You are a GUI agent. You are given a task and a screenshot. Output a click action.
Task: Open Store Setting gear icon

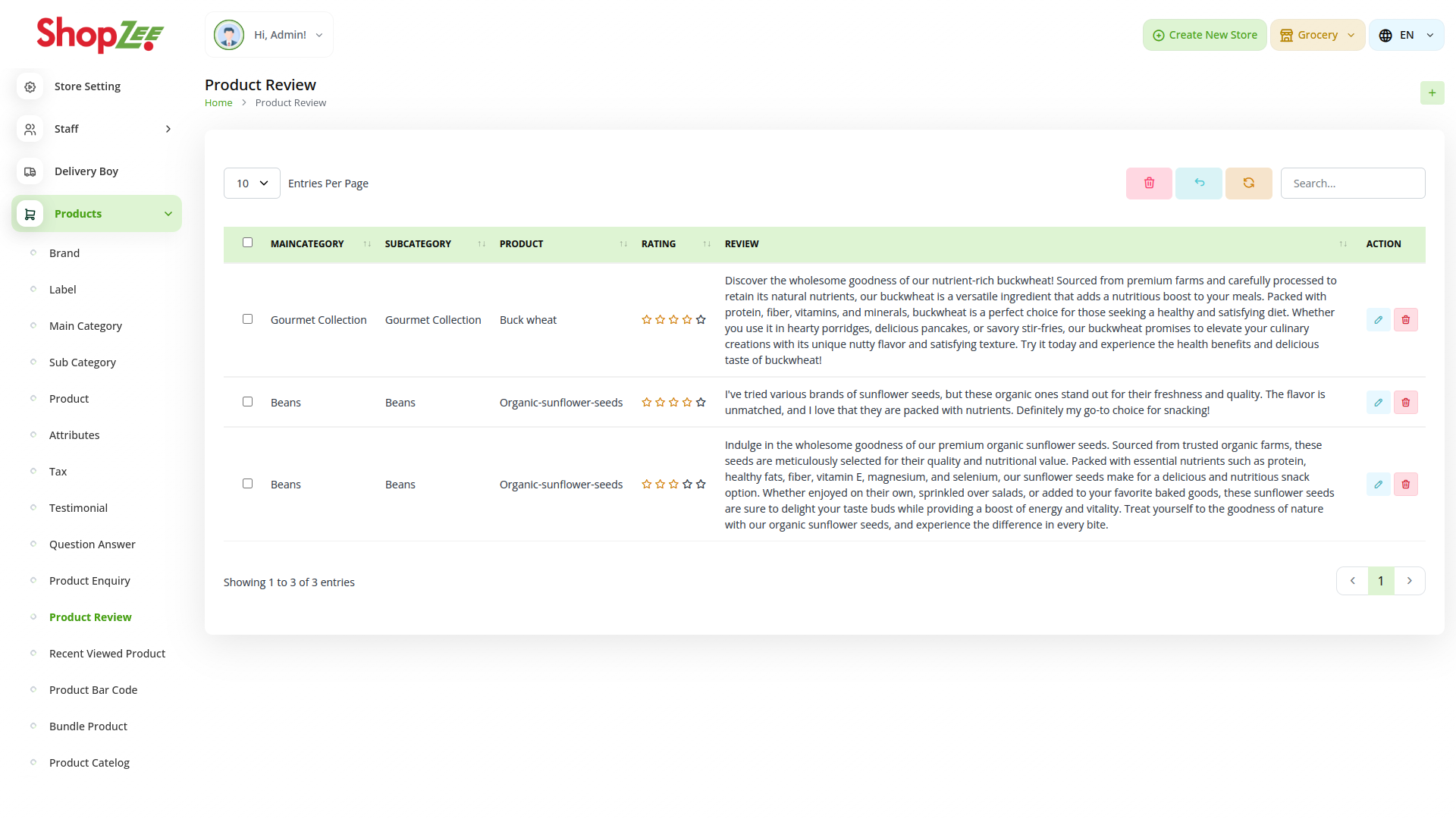[30, 87]
